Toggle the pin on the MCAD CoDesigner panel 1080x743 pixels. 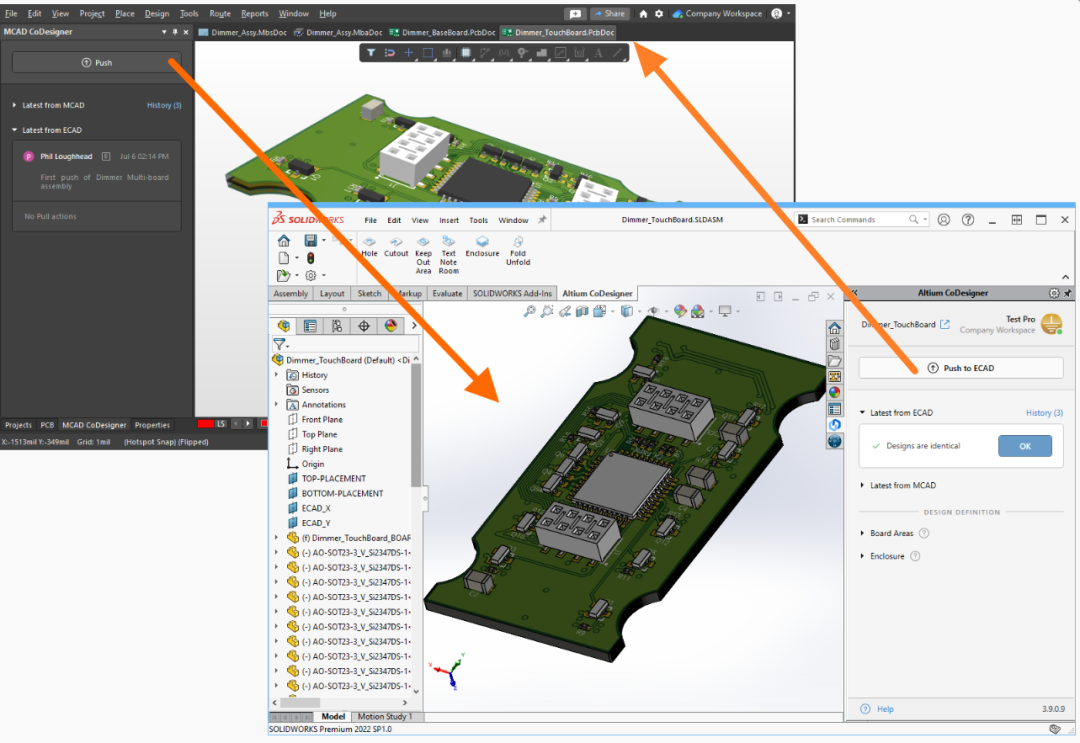tap(175, 32)
